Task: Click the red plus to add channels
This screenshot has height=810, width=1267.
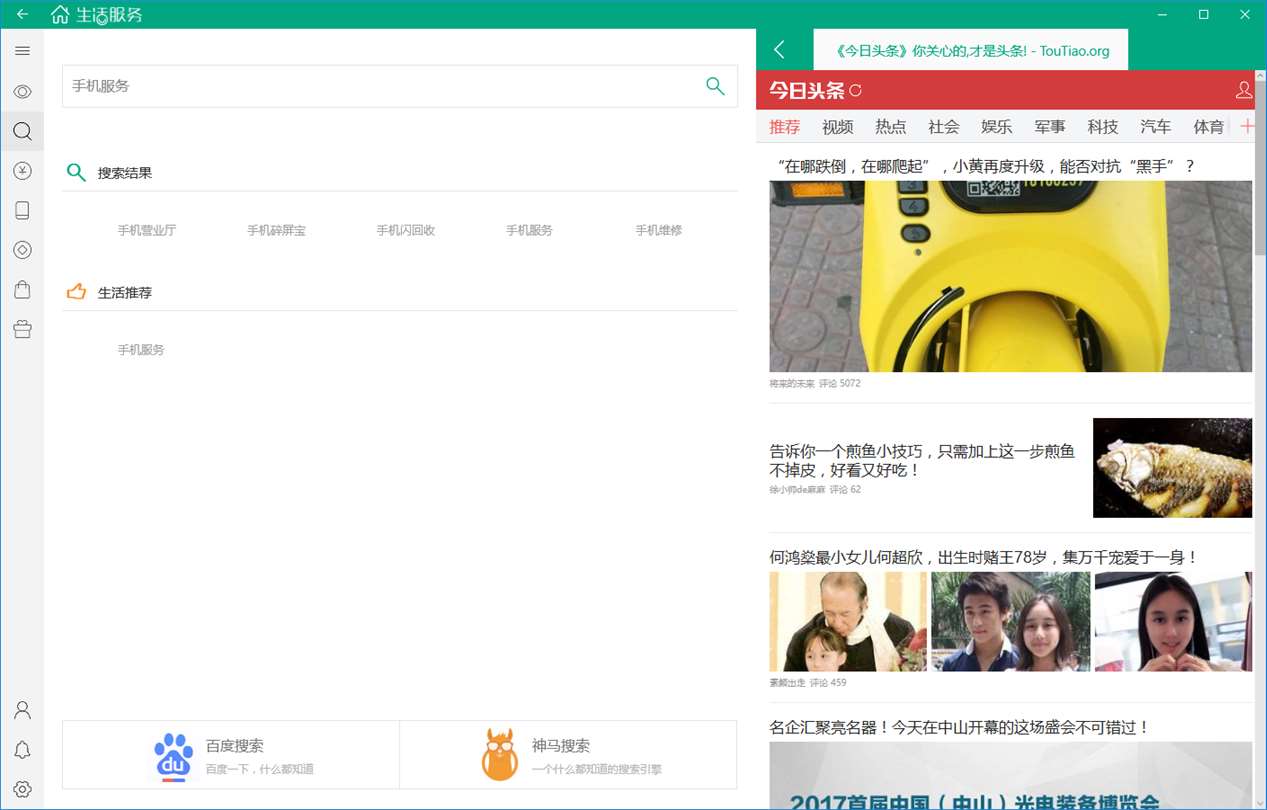Action: 1247,126
